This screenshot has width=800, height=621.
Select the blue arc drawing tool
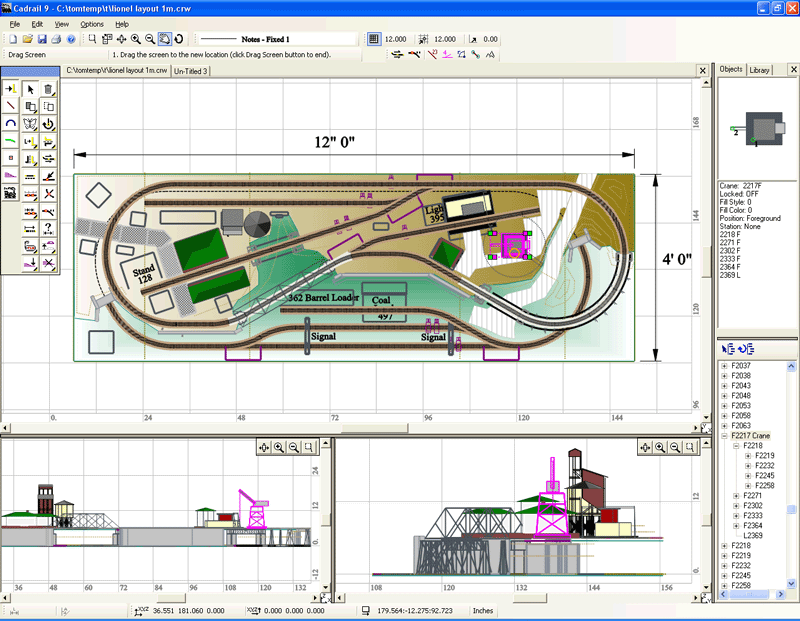click(11, 123)
